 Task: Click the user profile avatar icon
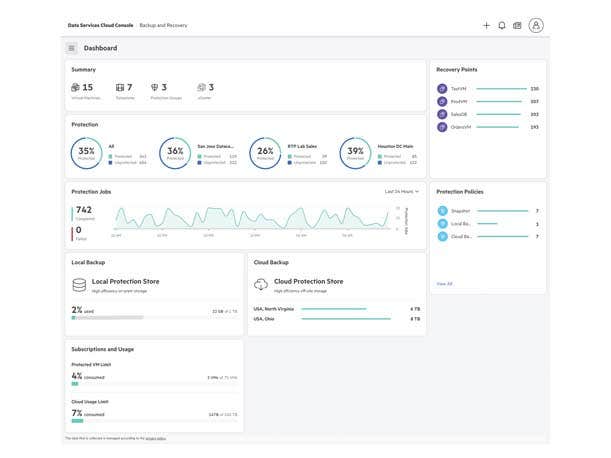536,25
